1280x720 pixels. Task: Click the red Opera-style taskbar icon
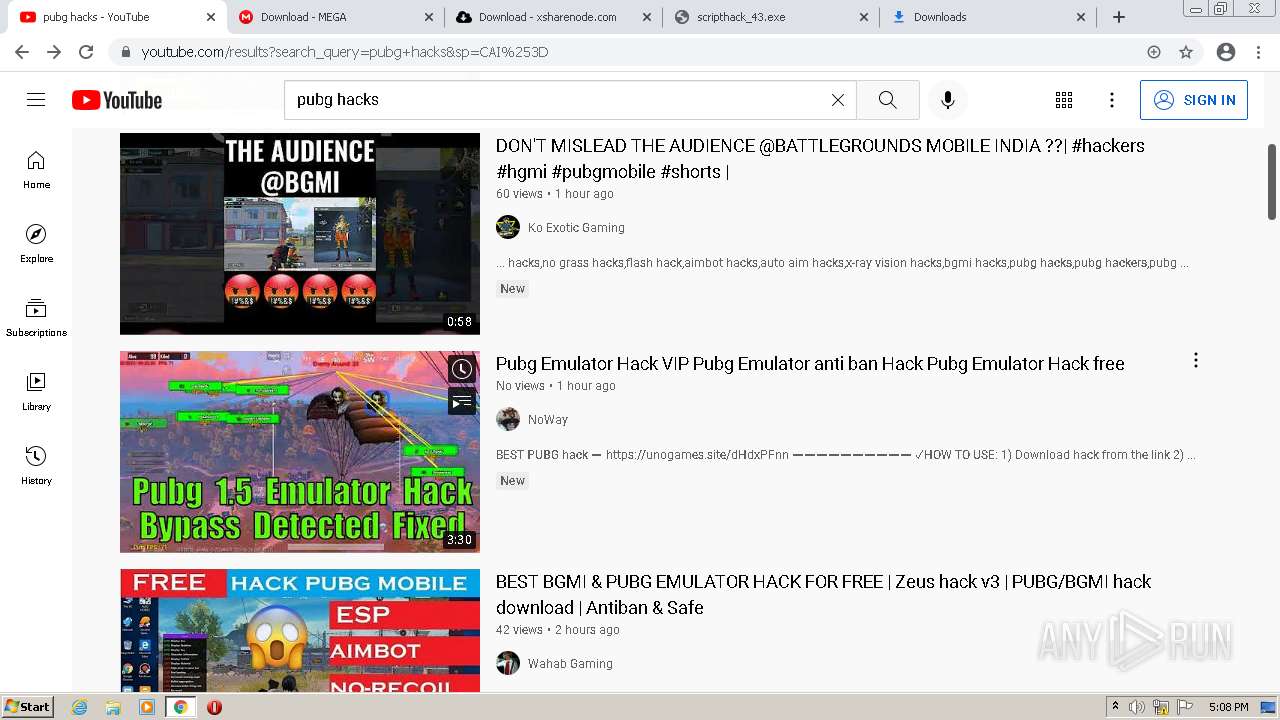(x=214, y=707)
